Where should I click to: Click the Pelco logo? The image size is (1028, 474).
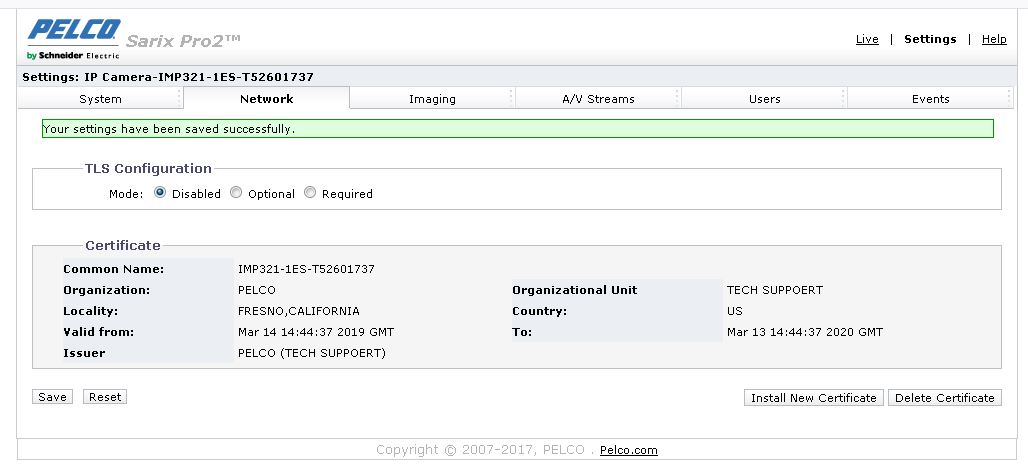pos(74,38)
